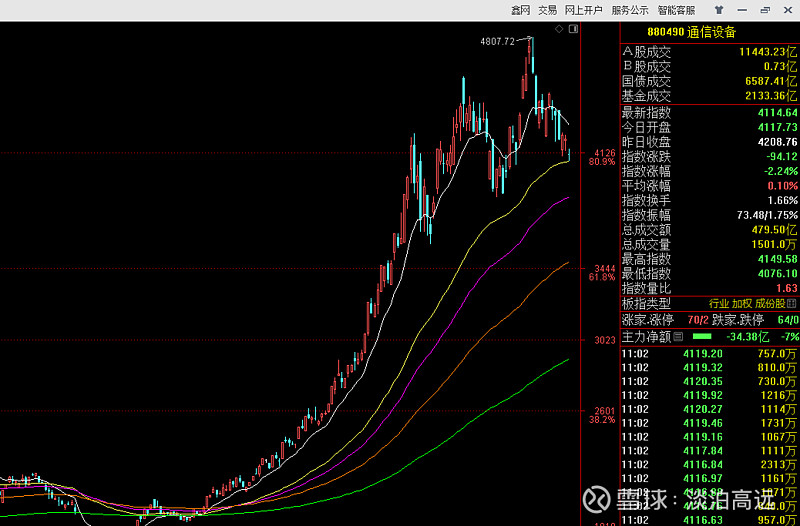Click the 880490 通信设备 title
Viewport: 800px width, 526px height.
[692, 32]
